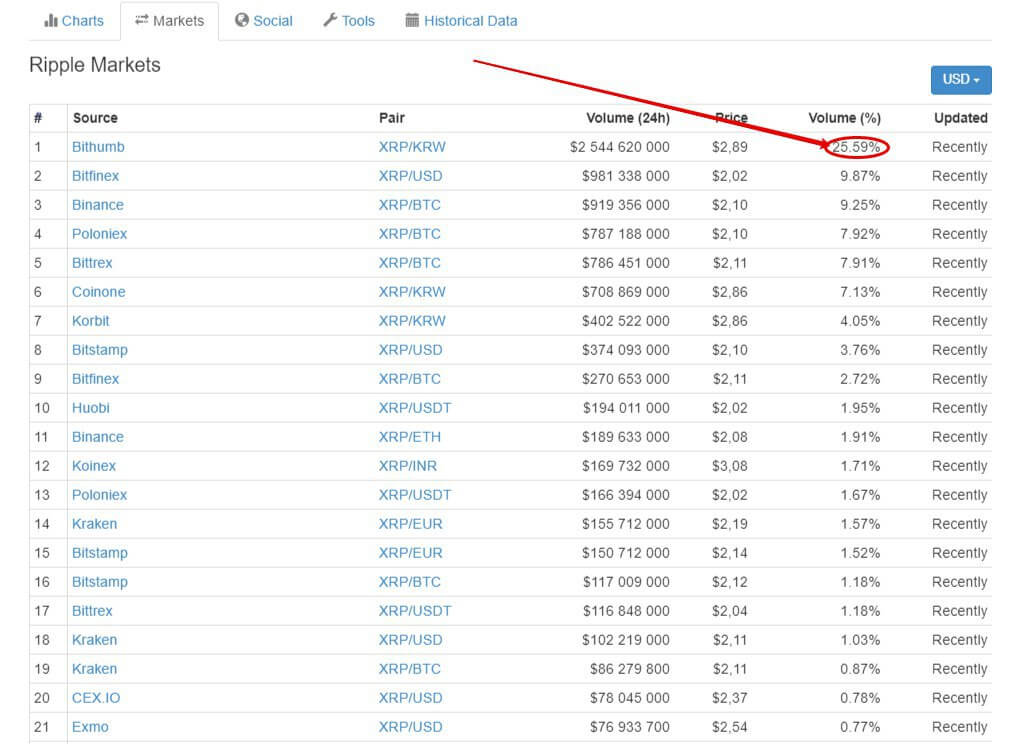Open the Koinex exchange link
This screenshot has width=1031, height=744.
(94, 466)
